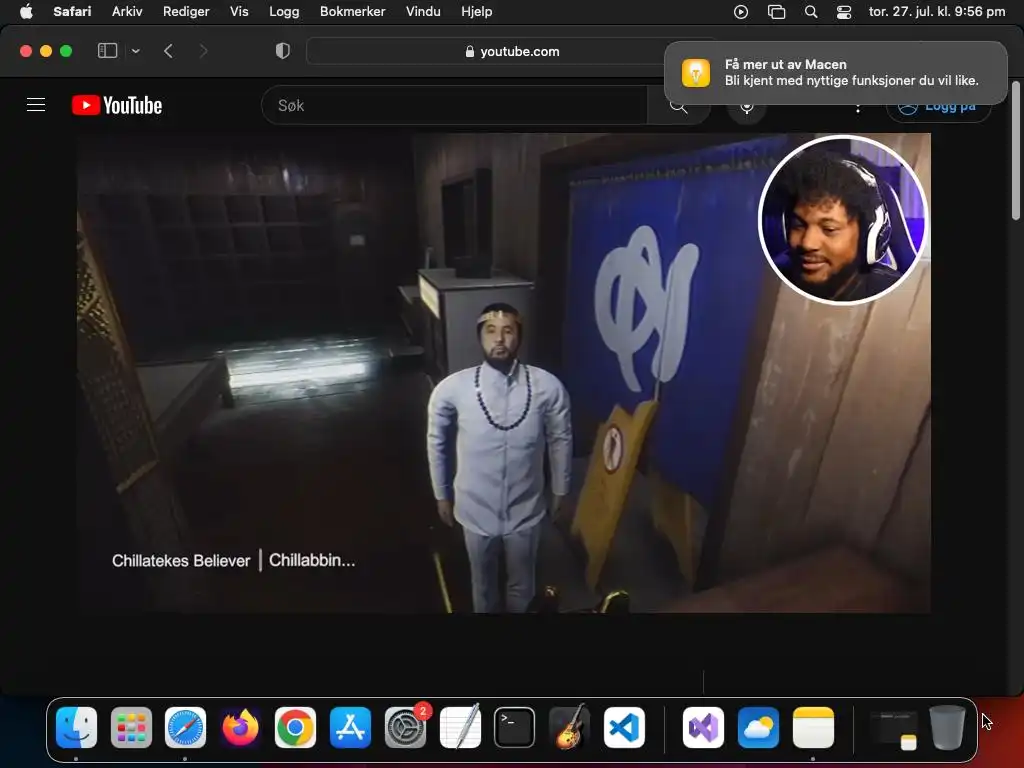Open Notes from the Dock

tap(813, 727)
